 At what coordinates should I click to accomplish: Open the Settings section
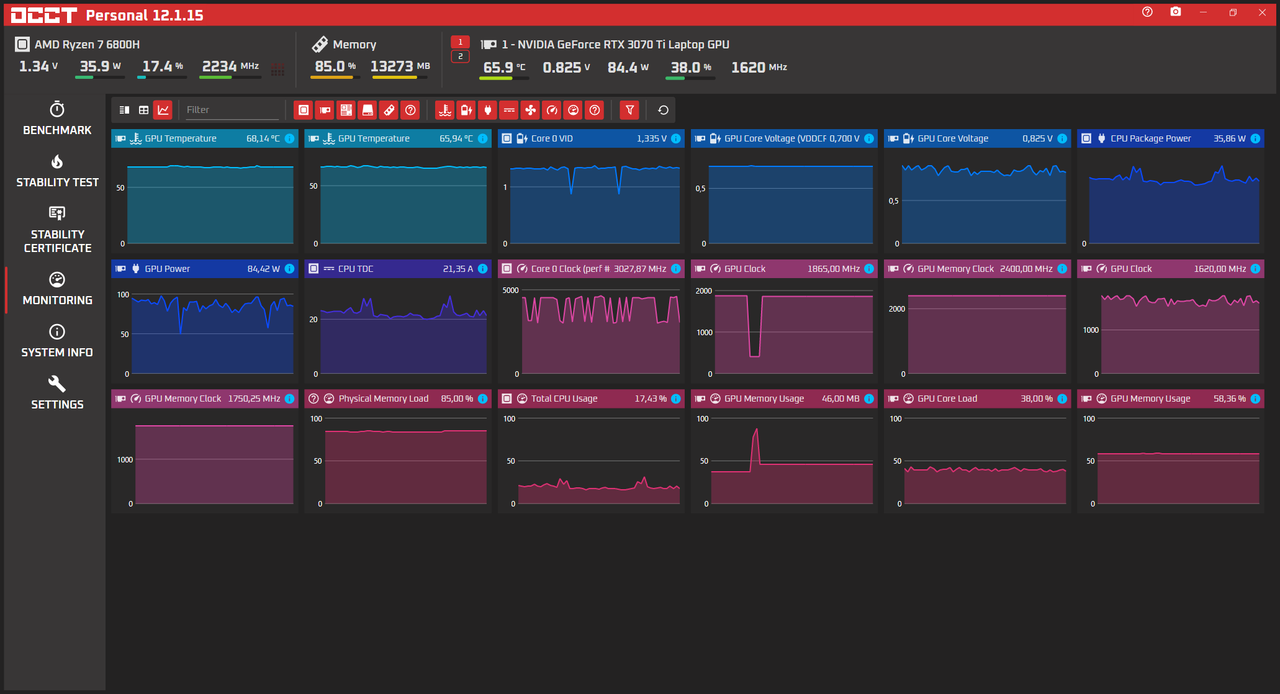(57, 393)
